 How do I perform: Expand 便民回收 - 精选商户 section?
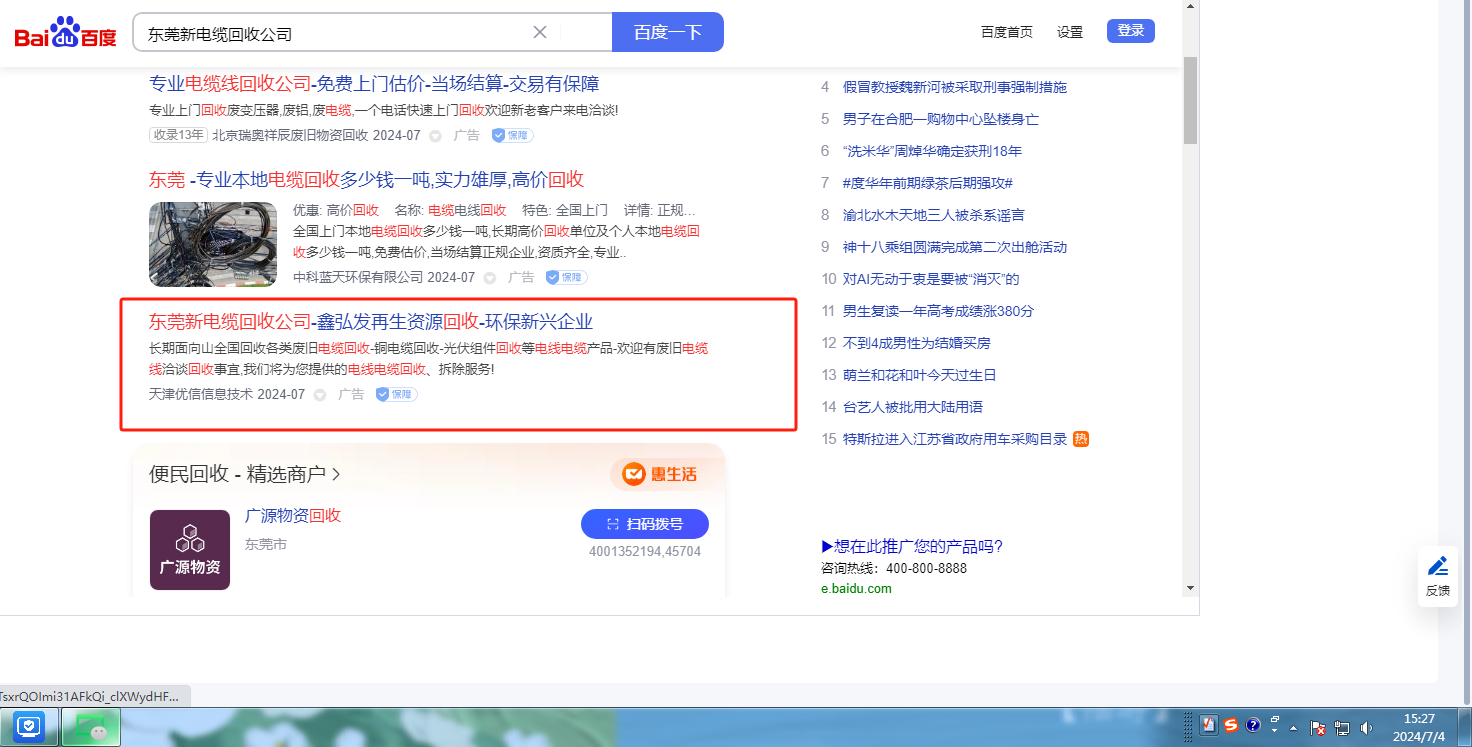click(x=245, y=474)
